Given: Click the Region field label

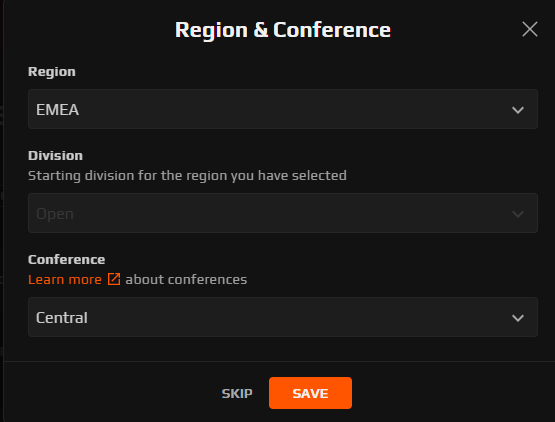Looking at the screenshot, I should (x=52, y=72).
